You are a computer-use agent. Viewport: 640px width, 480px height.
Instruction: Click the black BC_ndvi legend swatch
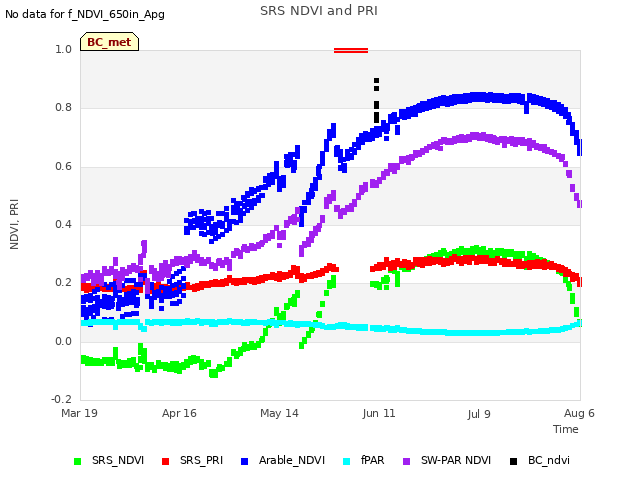[513, 461]
